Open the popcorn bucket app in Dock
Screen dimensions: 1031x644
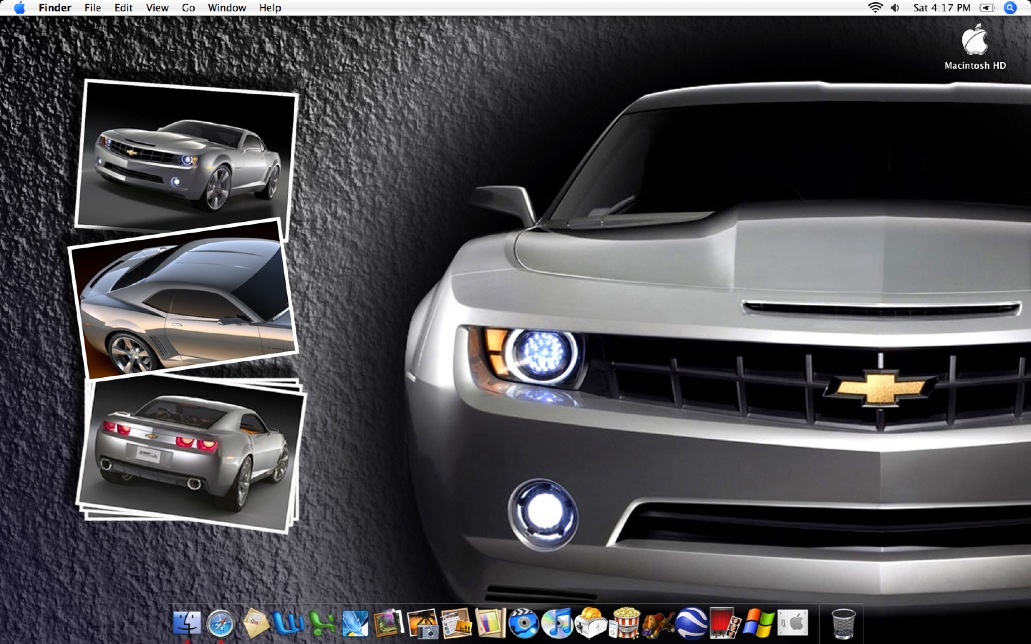click(x=625, y=622)
